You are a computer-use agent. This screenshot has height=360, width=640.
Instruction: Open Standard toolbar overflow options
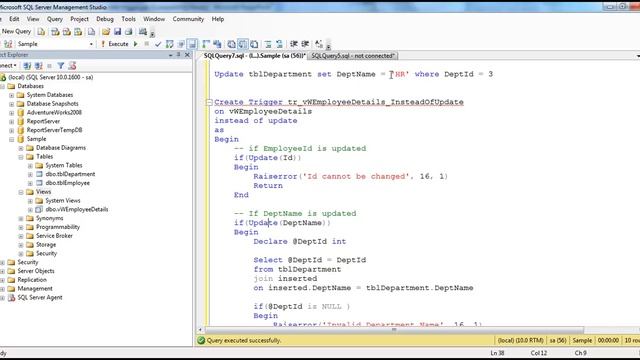pos(152,33)
